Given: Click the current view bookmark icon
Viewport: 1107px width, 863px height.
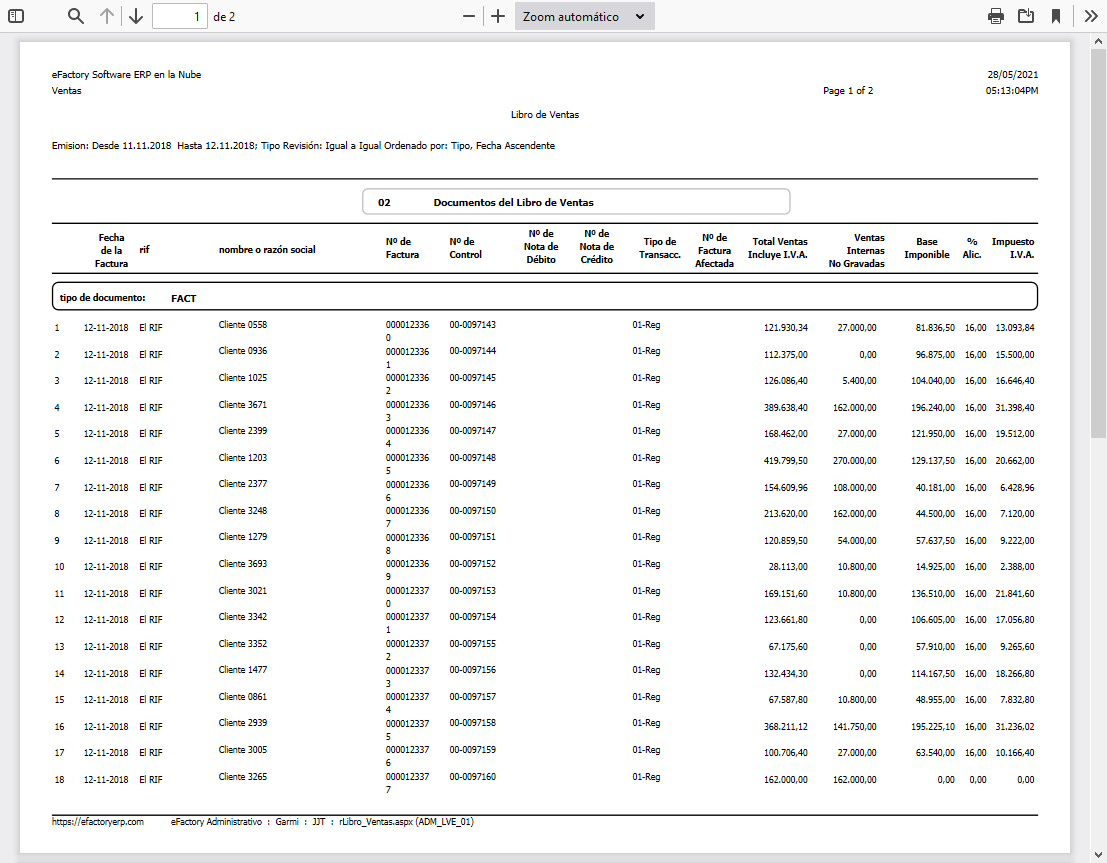Looking at the screenshot, I should 1056,16.
